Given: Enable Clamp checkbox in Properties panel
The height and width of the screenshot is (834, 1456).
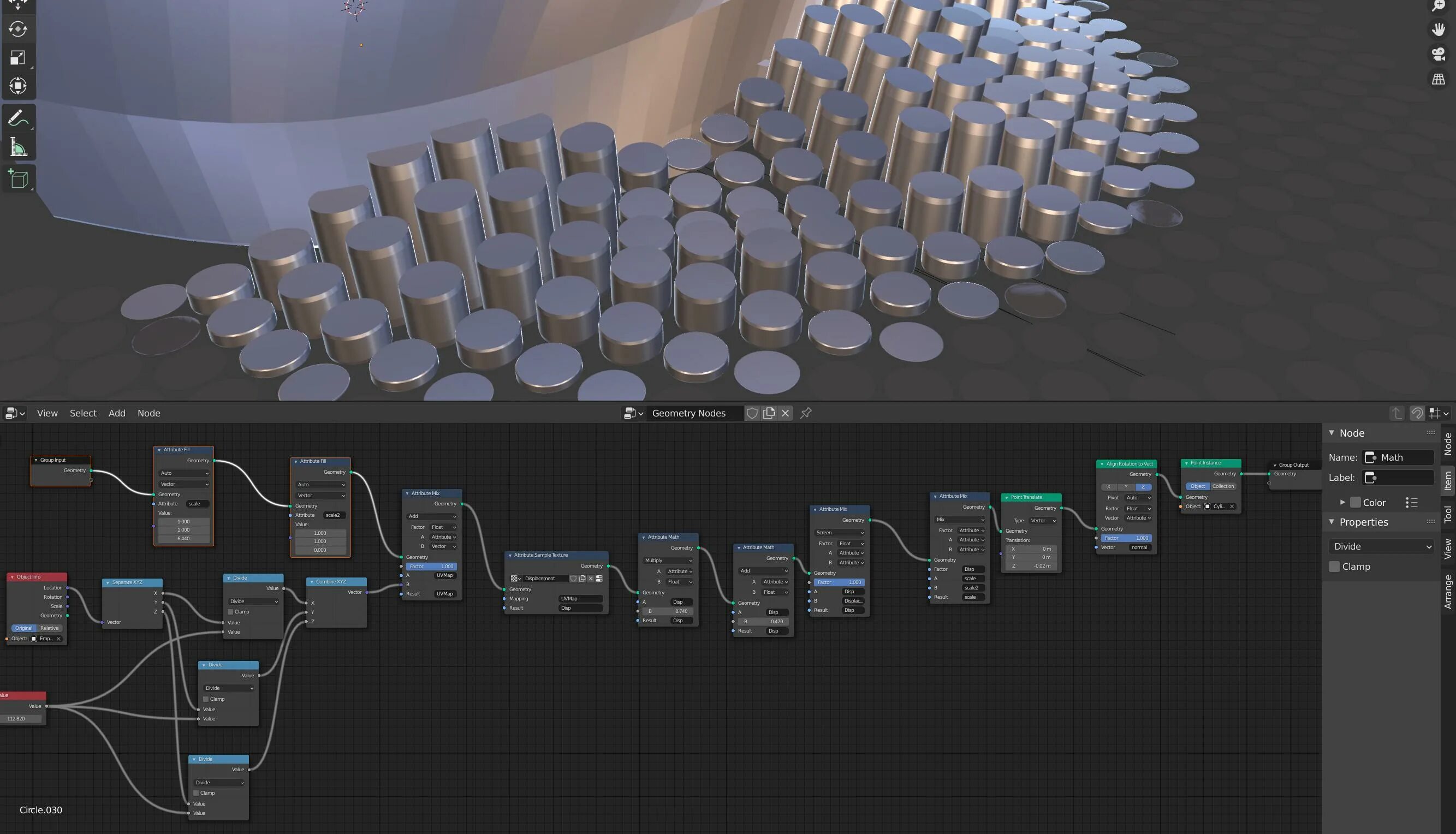Looking at the screenshot, I should click(x=1334, y=567).
